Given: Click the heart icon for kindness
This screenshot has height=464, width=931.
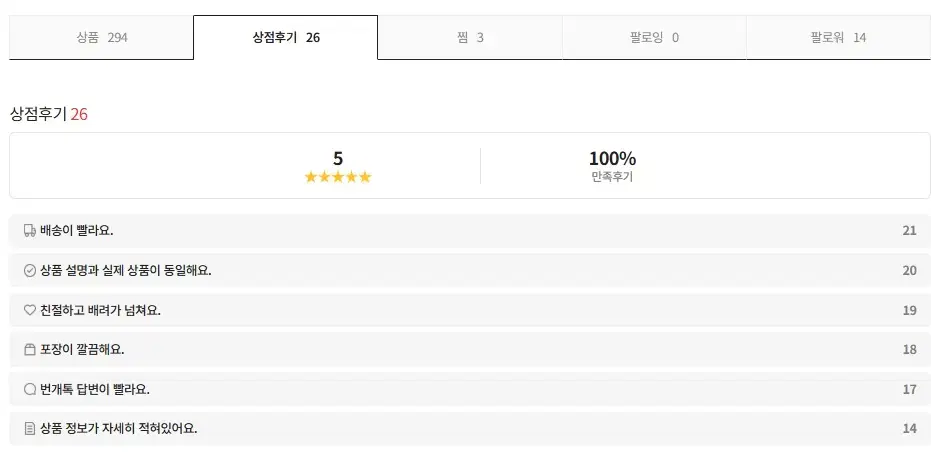Looking at the screenshot, I should pos(29,310).
